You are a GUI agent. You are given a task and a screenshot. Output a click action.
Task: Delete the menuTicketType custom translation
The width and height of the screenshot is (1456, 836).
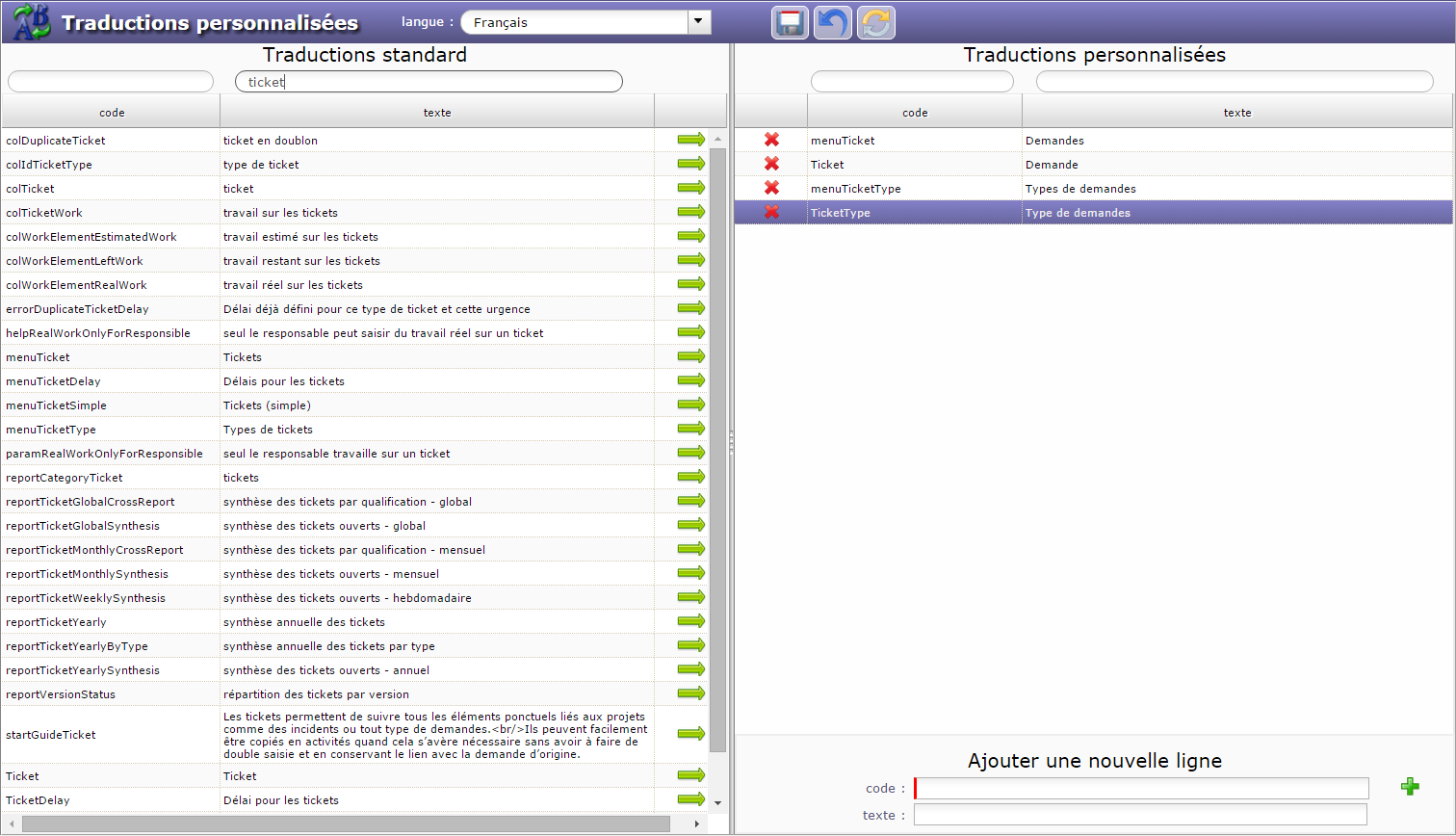pyautogui.click(x=771, y=188)
